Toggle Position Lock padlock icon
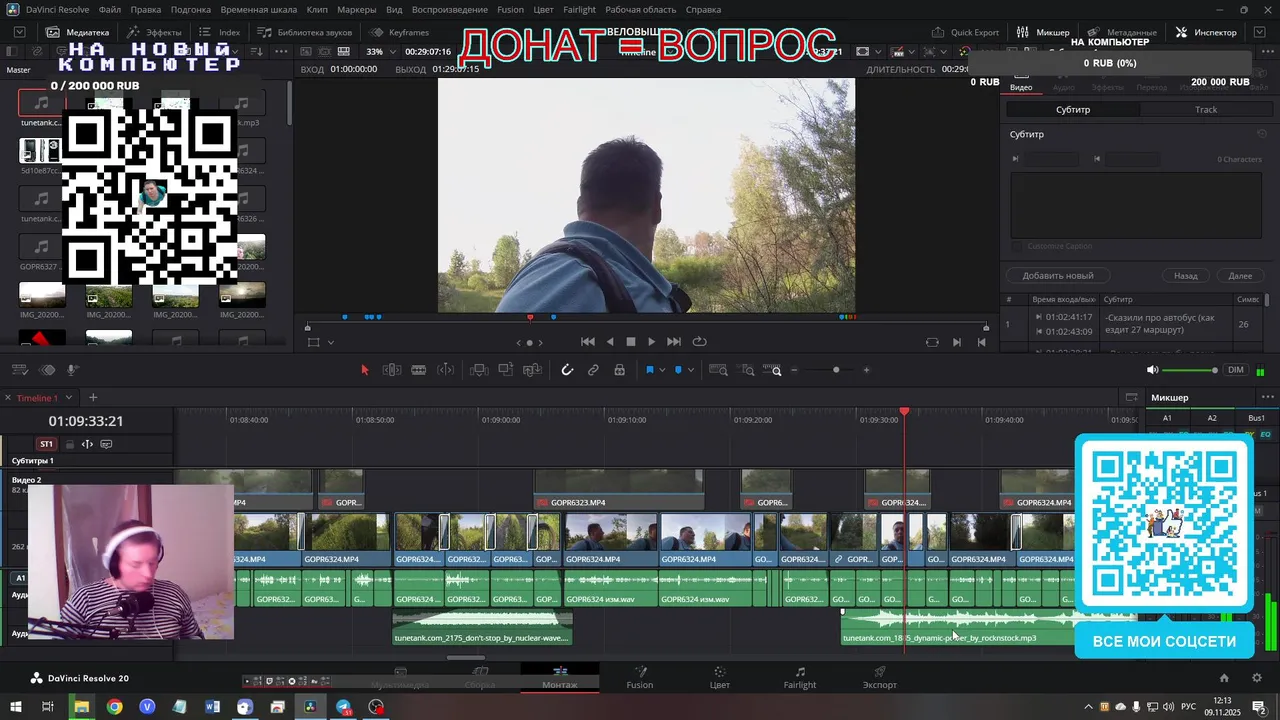 click(x=620, y=370)
